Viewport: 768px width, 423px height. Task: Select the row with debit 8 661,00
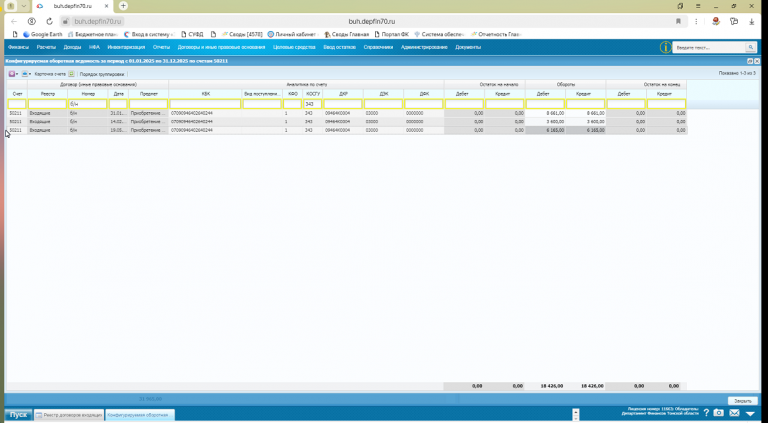(x=347, y=113)
